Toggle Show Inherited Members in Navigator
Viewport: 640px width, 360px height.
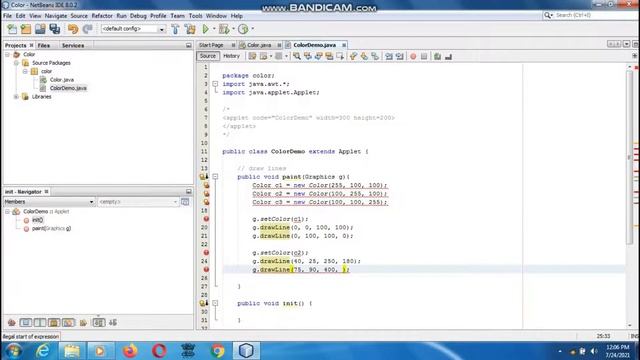pyautogui.click(x=11, y=323)
